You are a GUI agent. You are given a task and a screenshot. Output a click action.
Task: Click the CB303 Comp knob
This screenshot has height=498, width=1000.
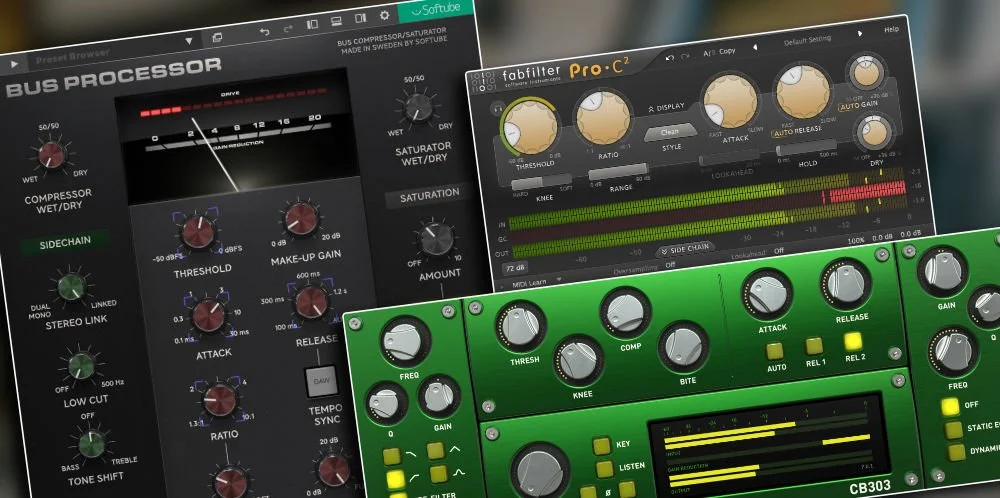point(625,312)
